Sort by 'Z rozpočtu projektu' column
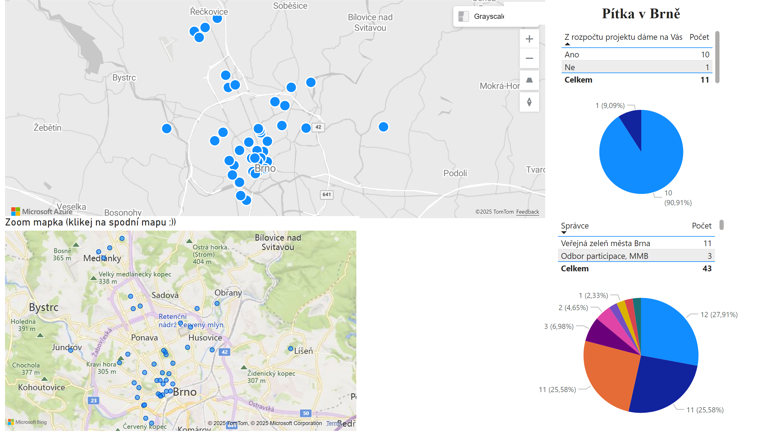Screen dimensions: 782x437 [x=622, y=37]
